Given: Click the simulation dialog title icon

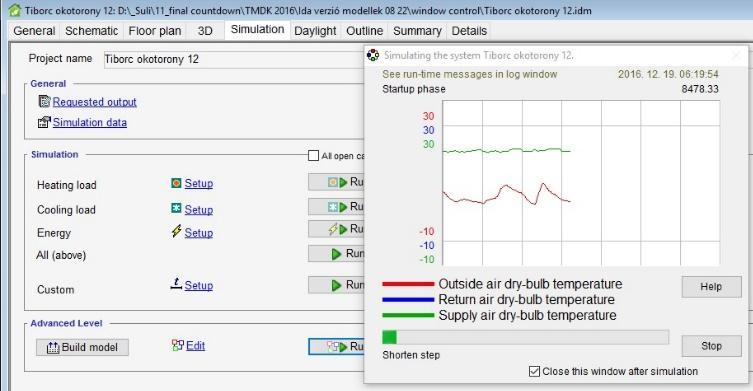Looking at the screenshot, I should pos(373,55).
